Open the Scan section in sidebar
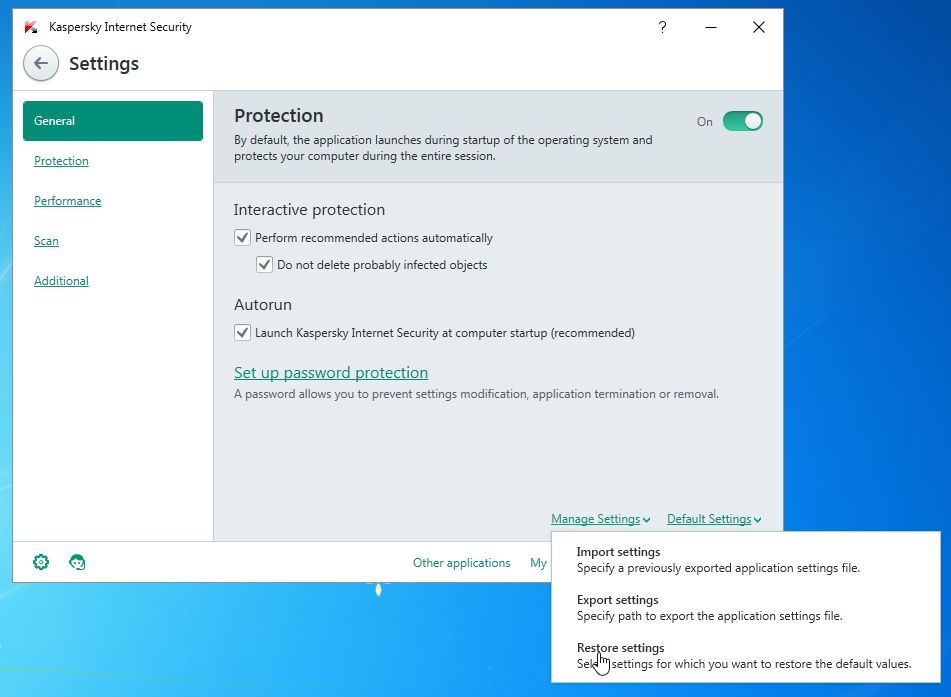Image resolution: width=951 pixels, height=697 pixels. click(46, 241)
